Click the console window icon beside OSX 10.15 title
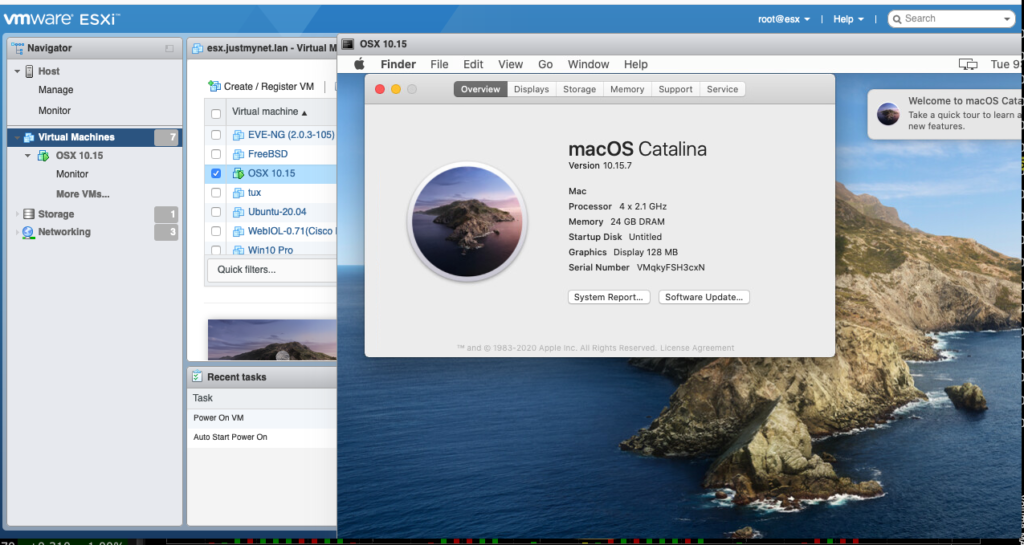Viewport: 1024px width, 545px height. (x=348, y=44)
